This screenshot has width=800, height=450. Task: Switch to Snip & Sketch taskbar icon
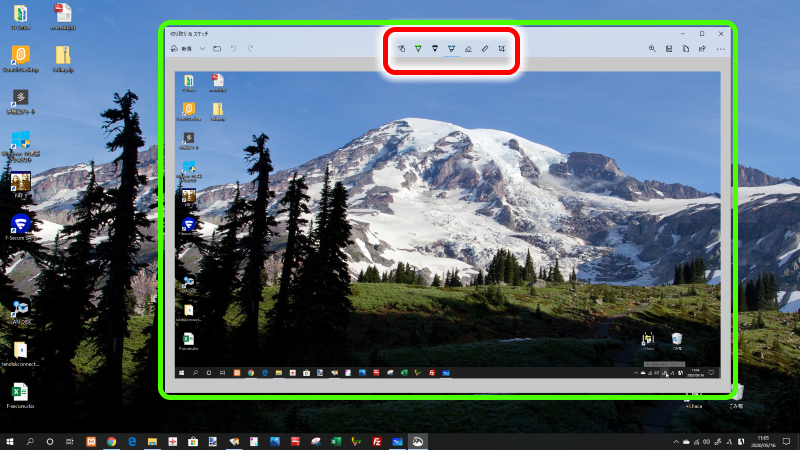tap(418, 441)
